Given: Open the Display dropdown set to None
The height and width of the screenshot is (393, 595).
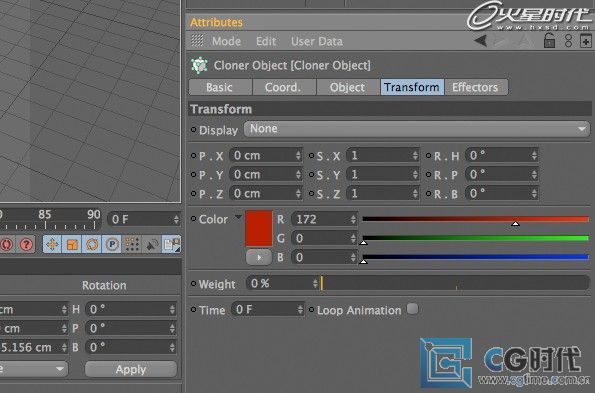Looking at the screenshot, I should tap(417, 129).
